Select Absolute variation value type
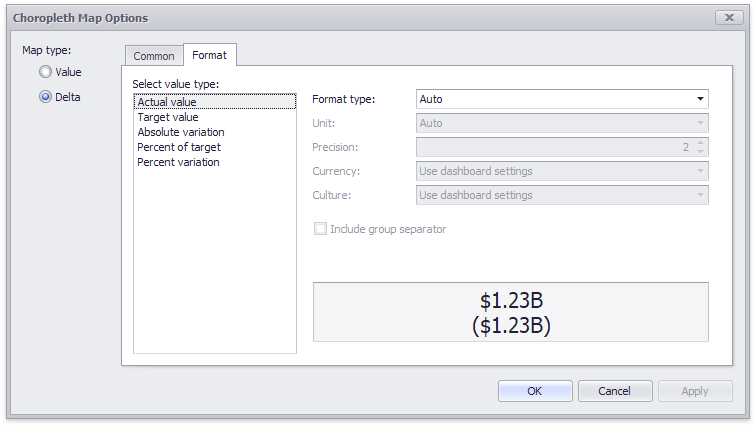This screenshot has width=756, height=427. (x=180, y=132)
